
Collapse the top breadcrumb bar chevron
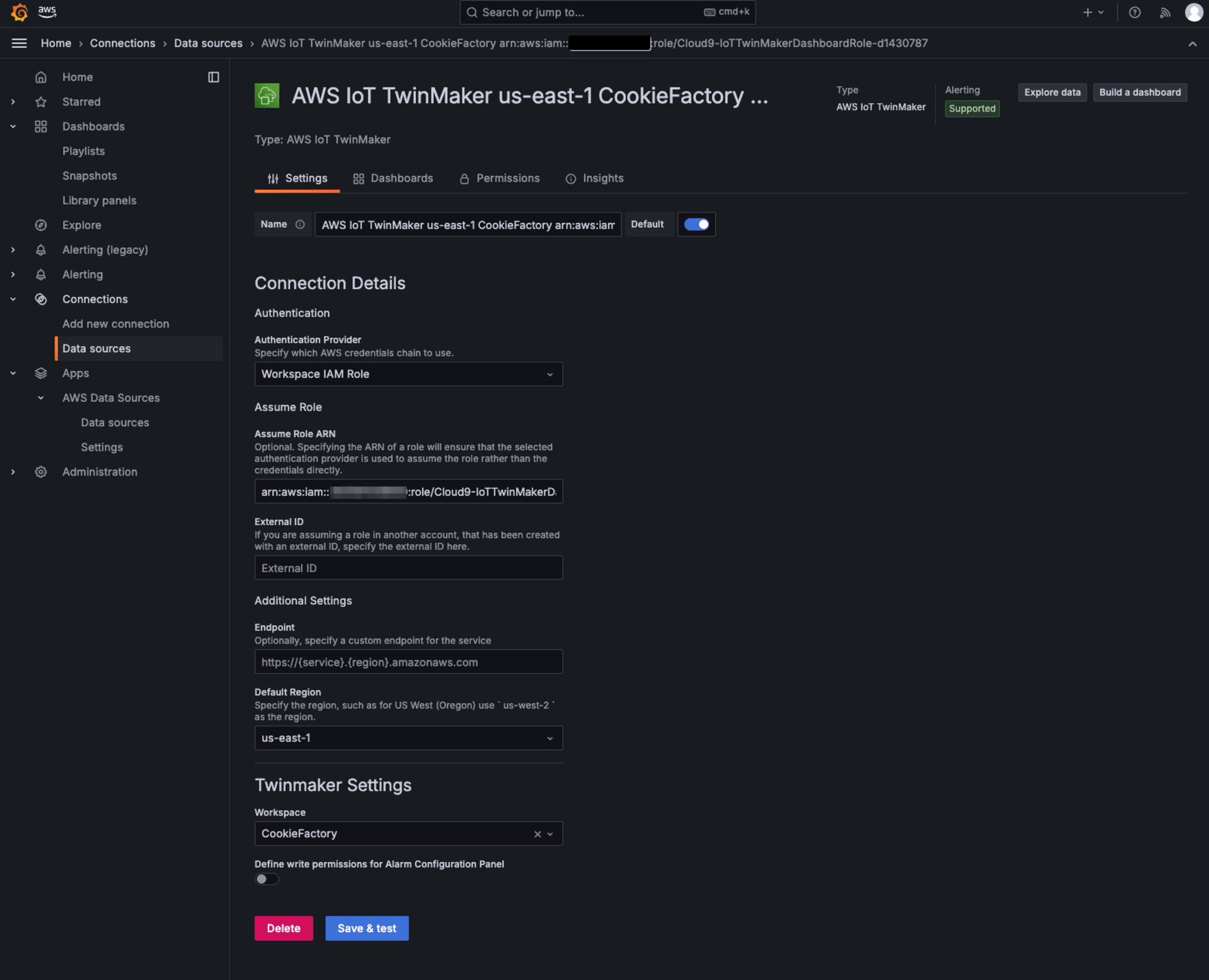click(x=1192, y=44)
